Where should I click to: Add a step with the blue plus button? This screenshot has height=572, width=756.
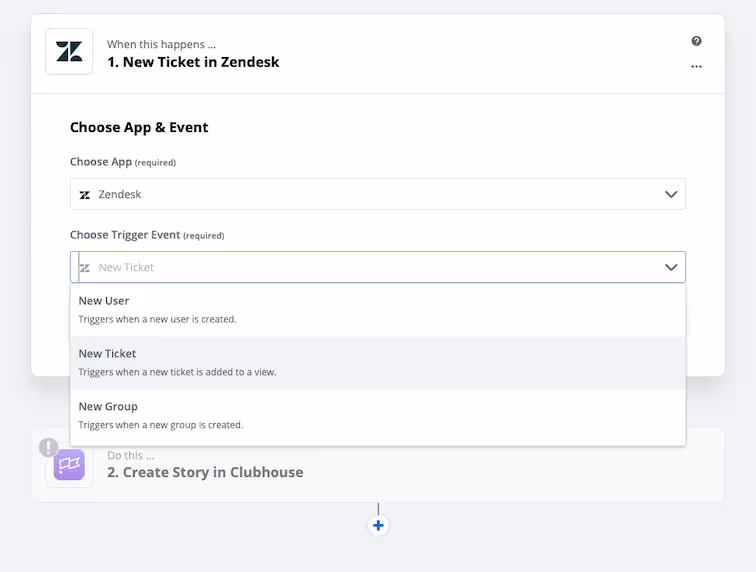(x=378, y=525)
